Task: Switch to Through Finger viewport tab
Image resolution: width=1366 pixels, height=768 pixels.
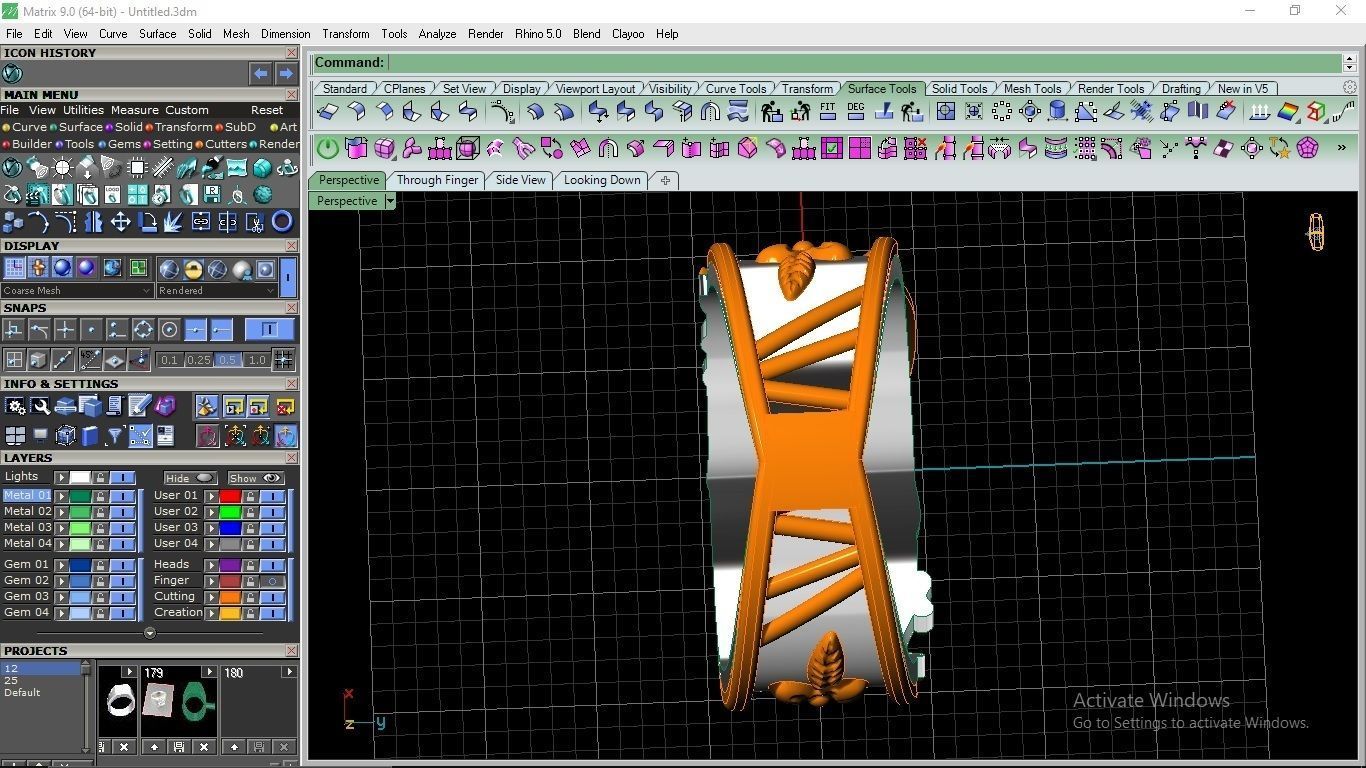Action: click(437, 180)
